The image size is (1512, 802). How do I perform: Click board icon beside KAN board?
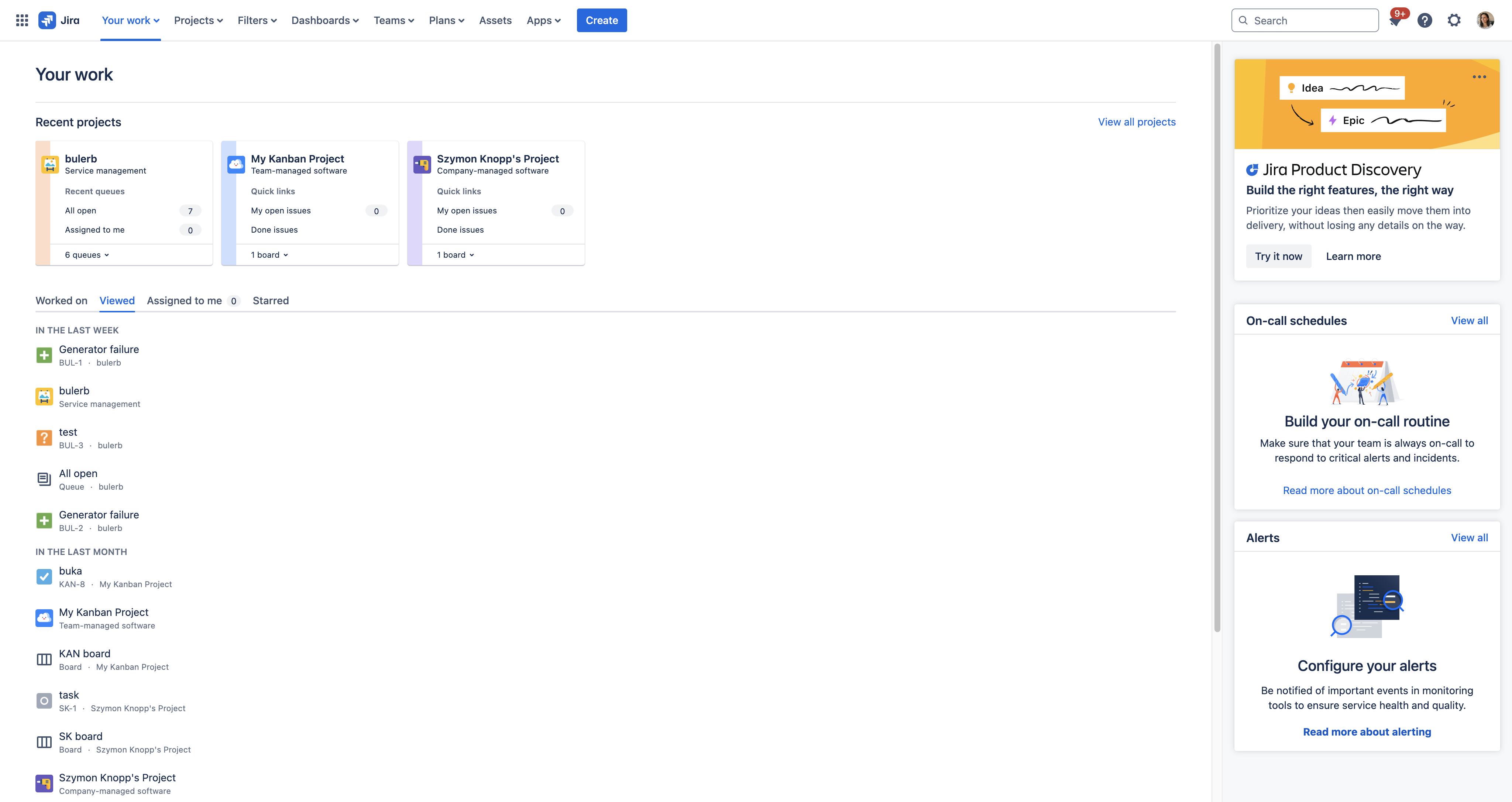44,659
